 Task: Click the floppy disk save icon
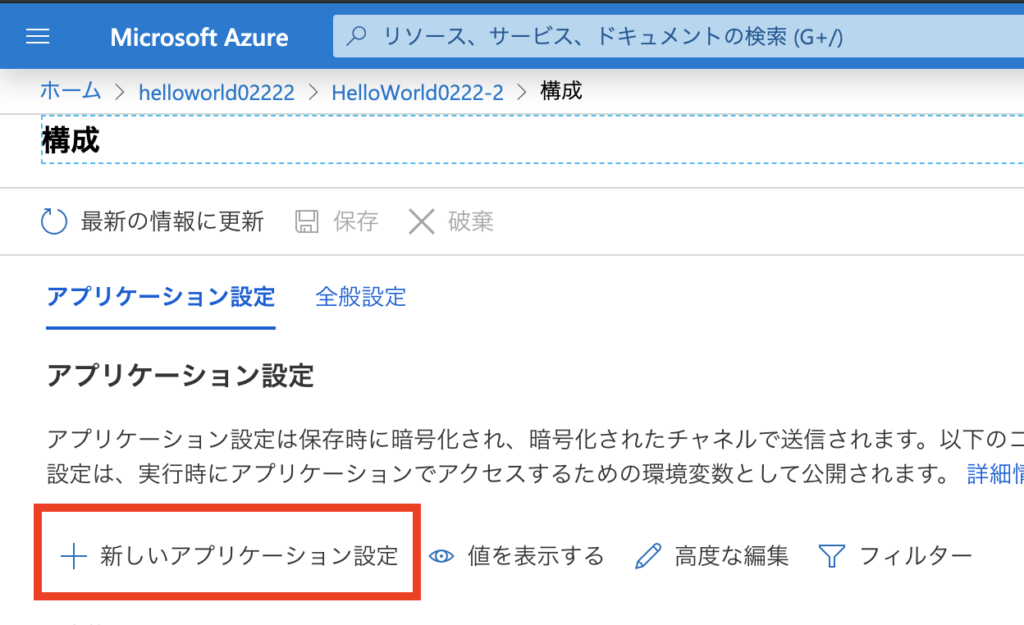click(306, 221)
